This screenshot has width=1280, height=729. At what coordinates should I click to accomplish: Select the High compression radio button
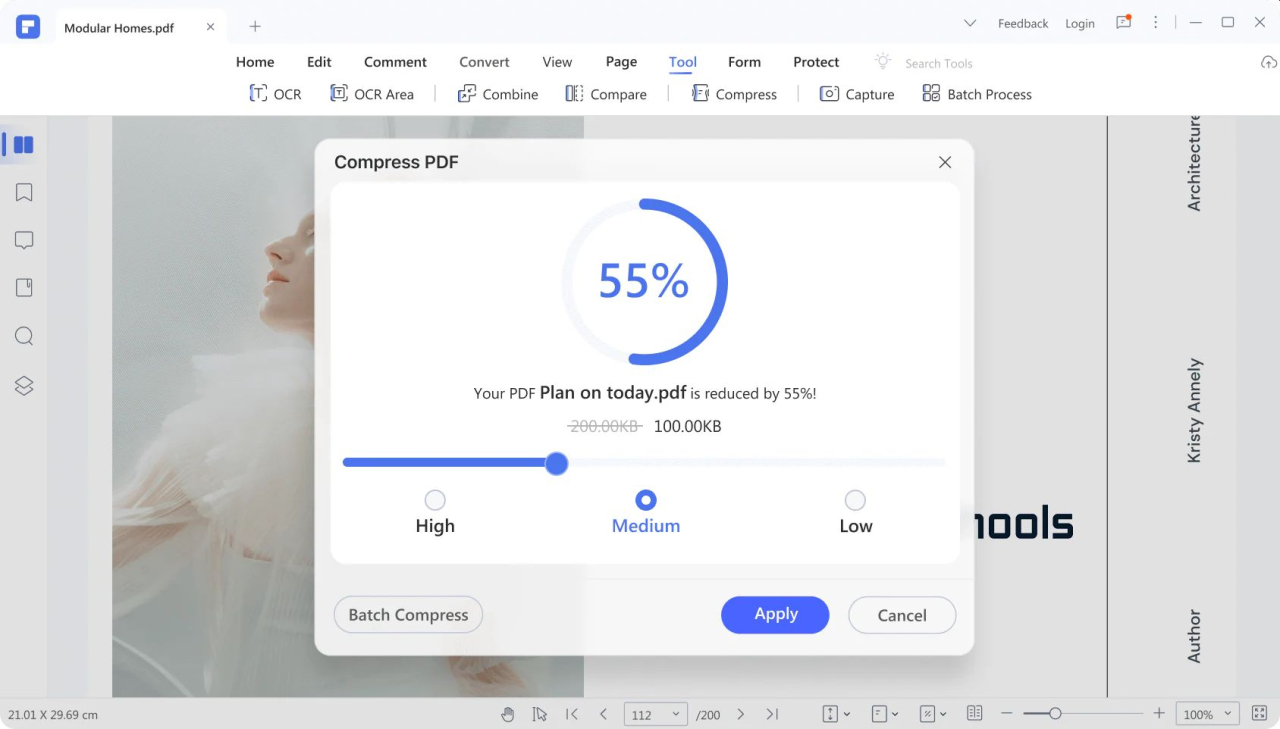point(435,500)
